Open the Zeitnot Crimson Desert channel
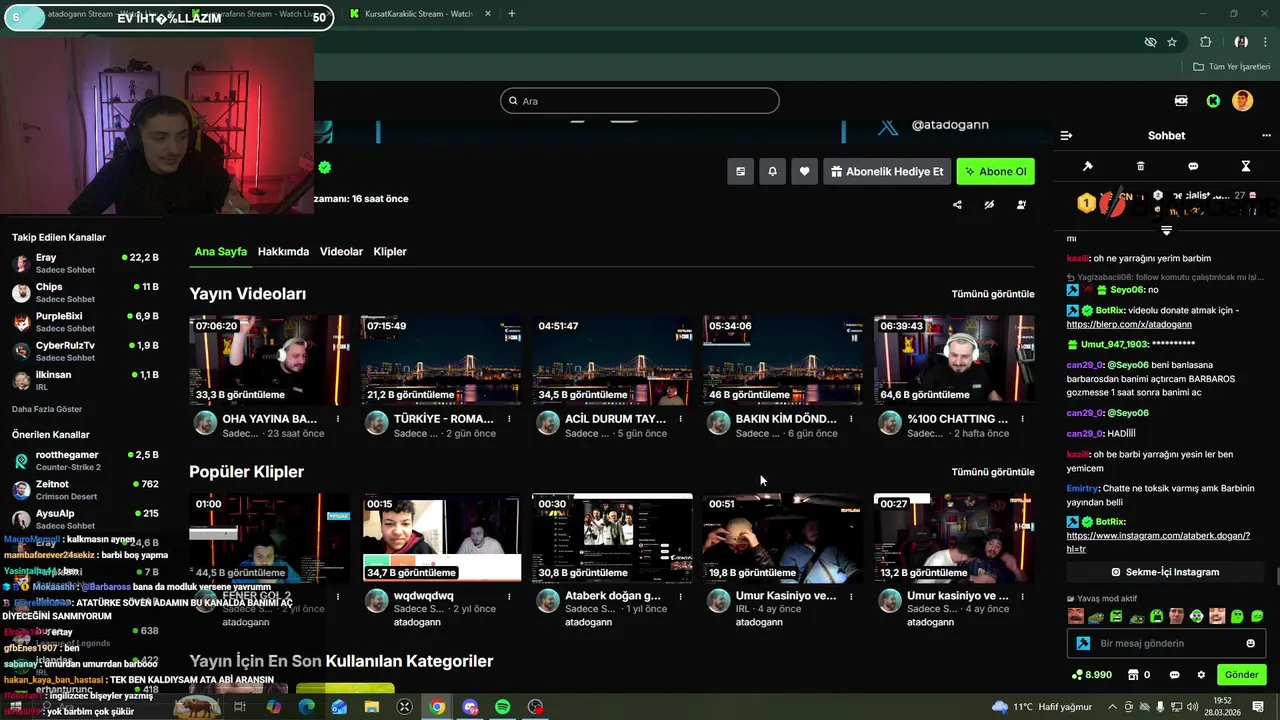Viewport: 1280px width, 720px height. (x=85, y=490)
